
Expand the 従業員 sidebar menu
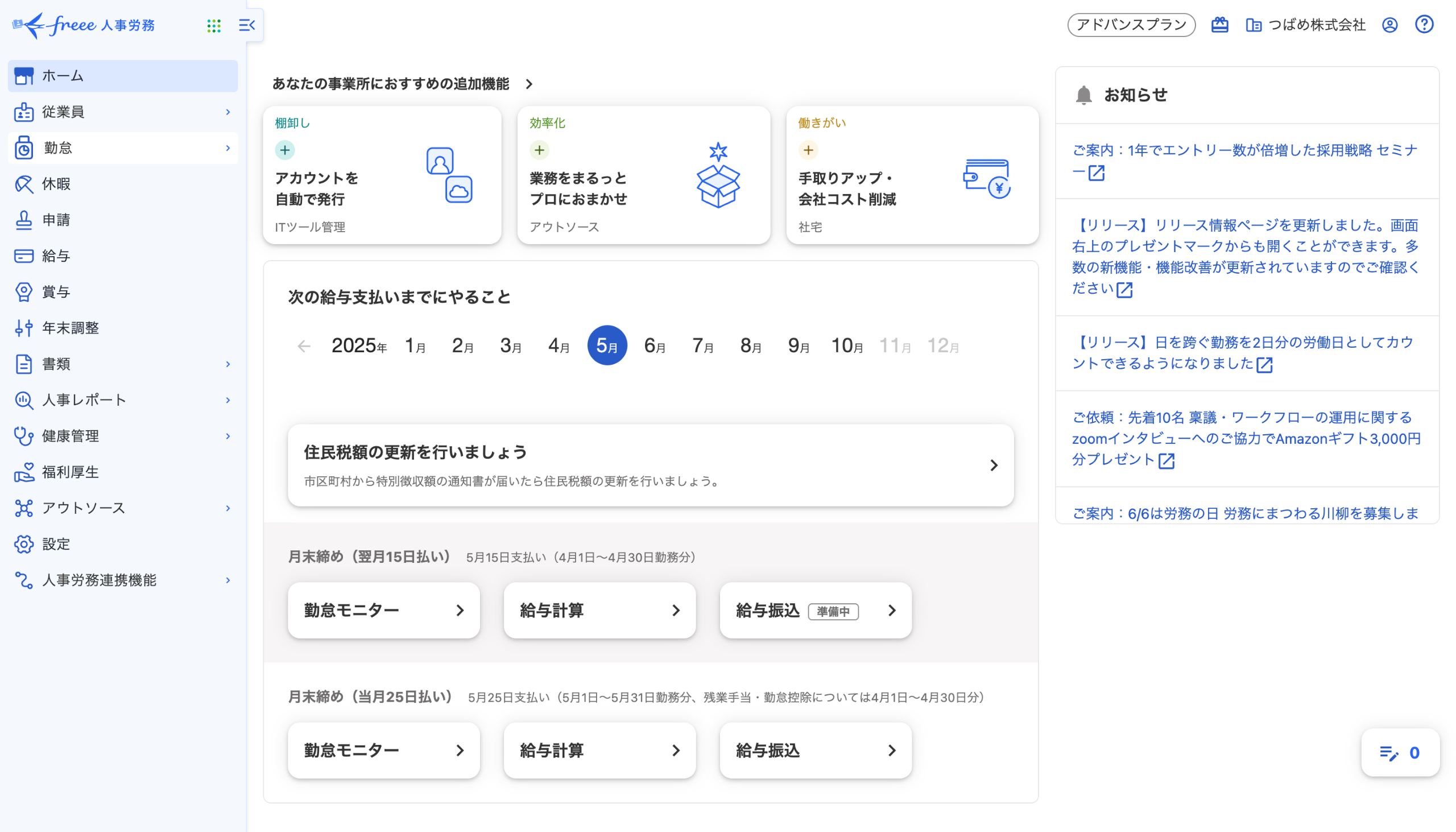tap(123, 112)
